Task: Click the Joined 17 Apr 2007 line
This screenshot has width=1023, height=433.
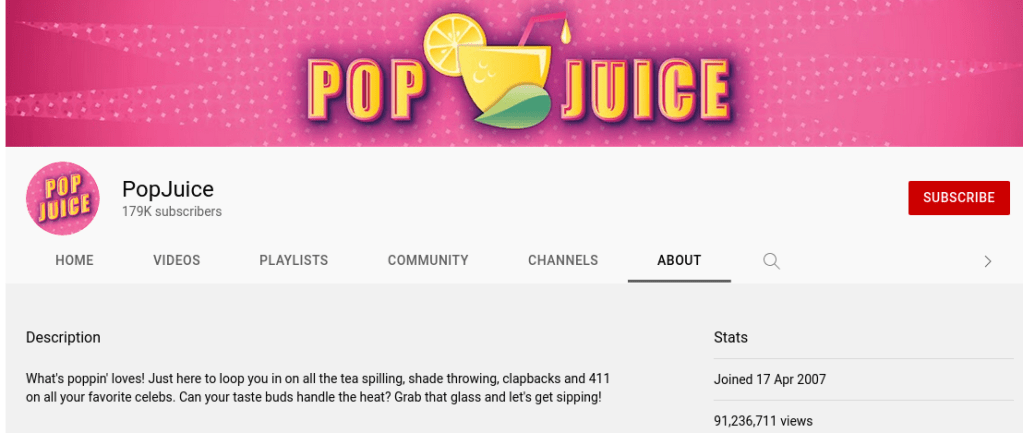Action: (x=770, y=380)
